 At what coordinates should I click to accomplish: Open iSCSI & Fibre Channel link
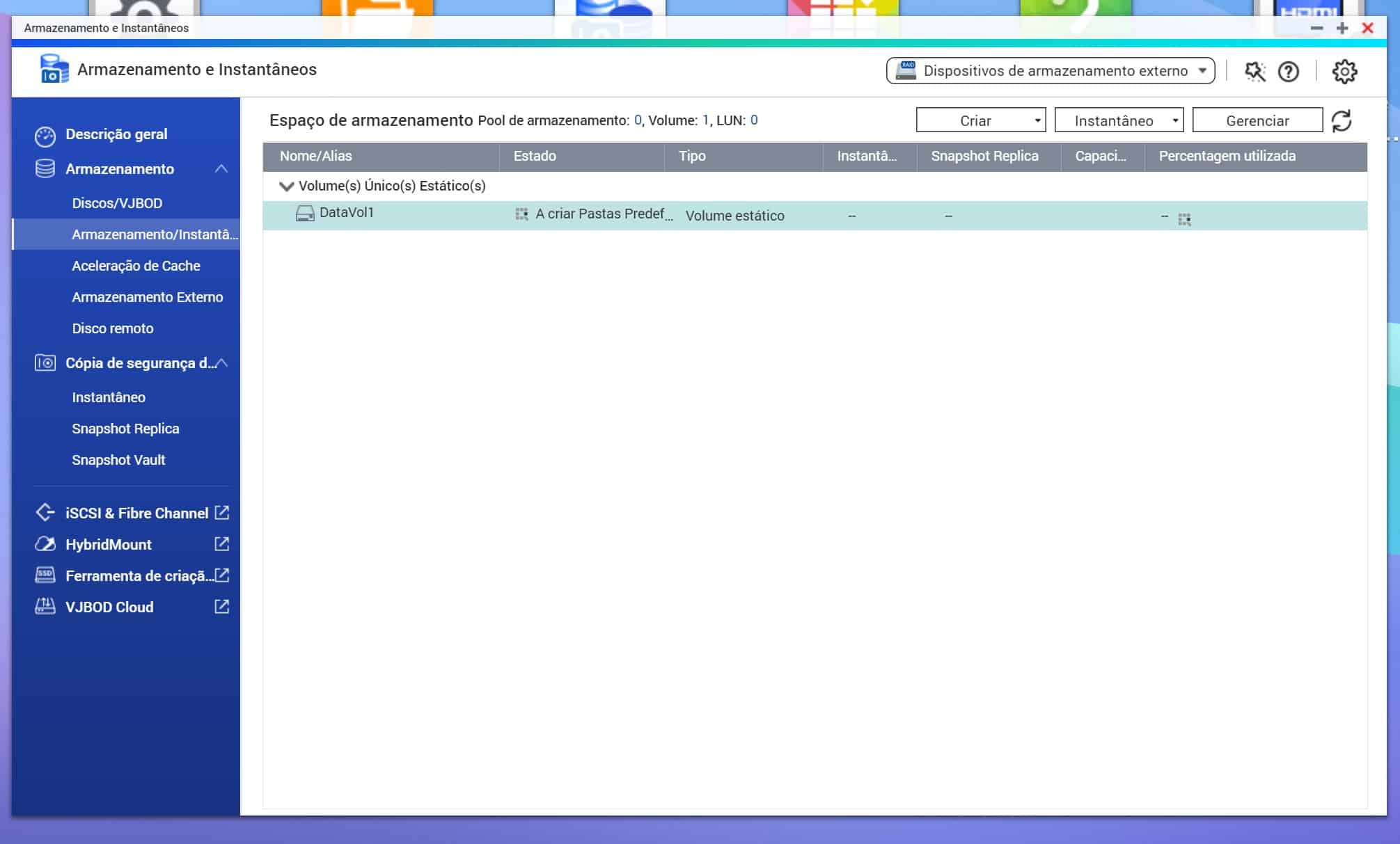[x=136, y=513]
